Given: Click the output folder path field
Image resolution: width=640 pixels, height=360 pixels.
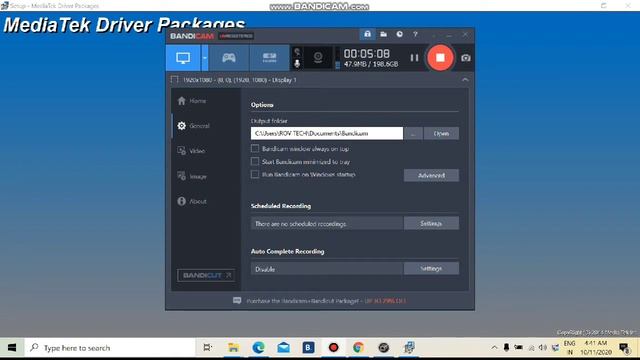Looking at the screenshot, I should [x=327, y=133].
